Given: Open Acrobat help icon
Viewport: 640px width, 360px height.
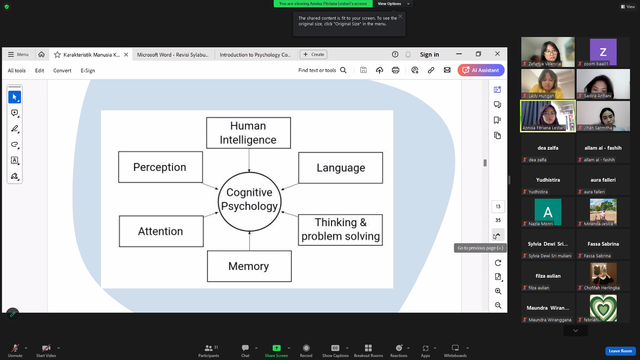Looking at the screenshot, I should pos(395,54).
